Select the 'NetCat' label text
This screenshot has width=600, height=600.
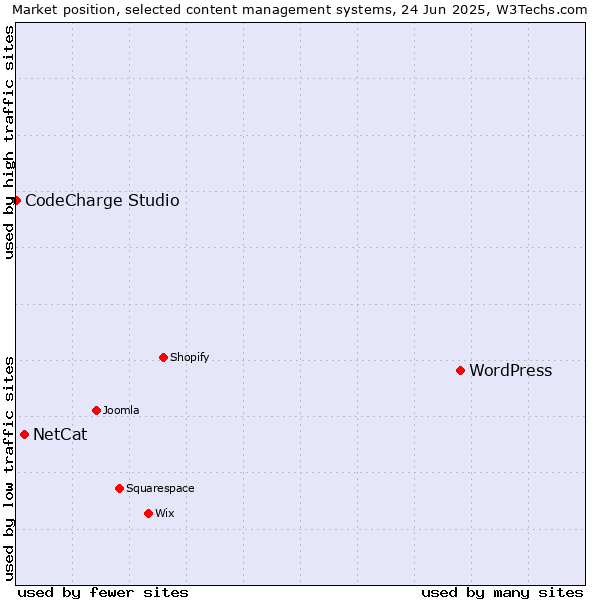pyautogui.click(x=60, y=434)
